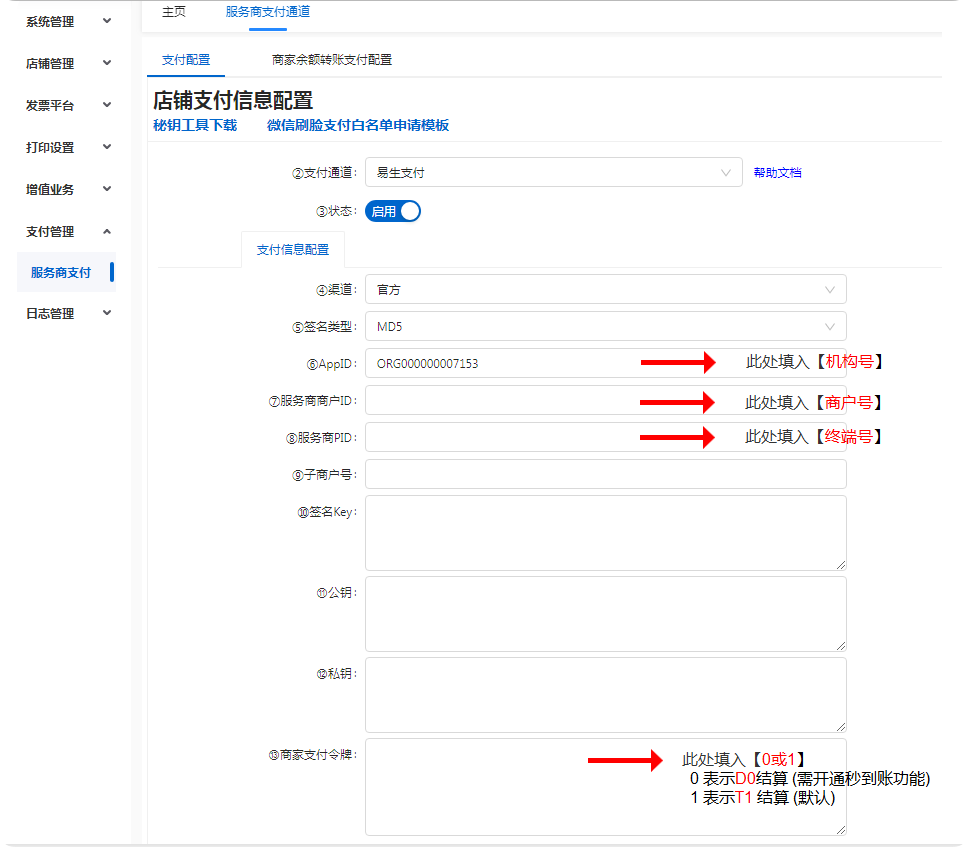Click the 秘钥工具下载 link
This screenshot has width=968, height=847.
pyautogui.click(x=195, y=125)
